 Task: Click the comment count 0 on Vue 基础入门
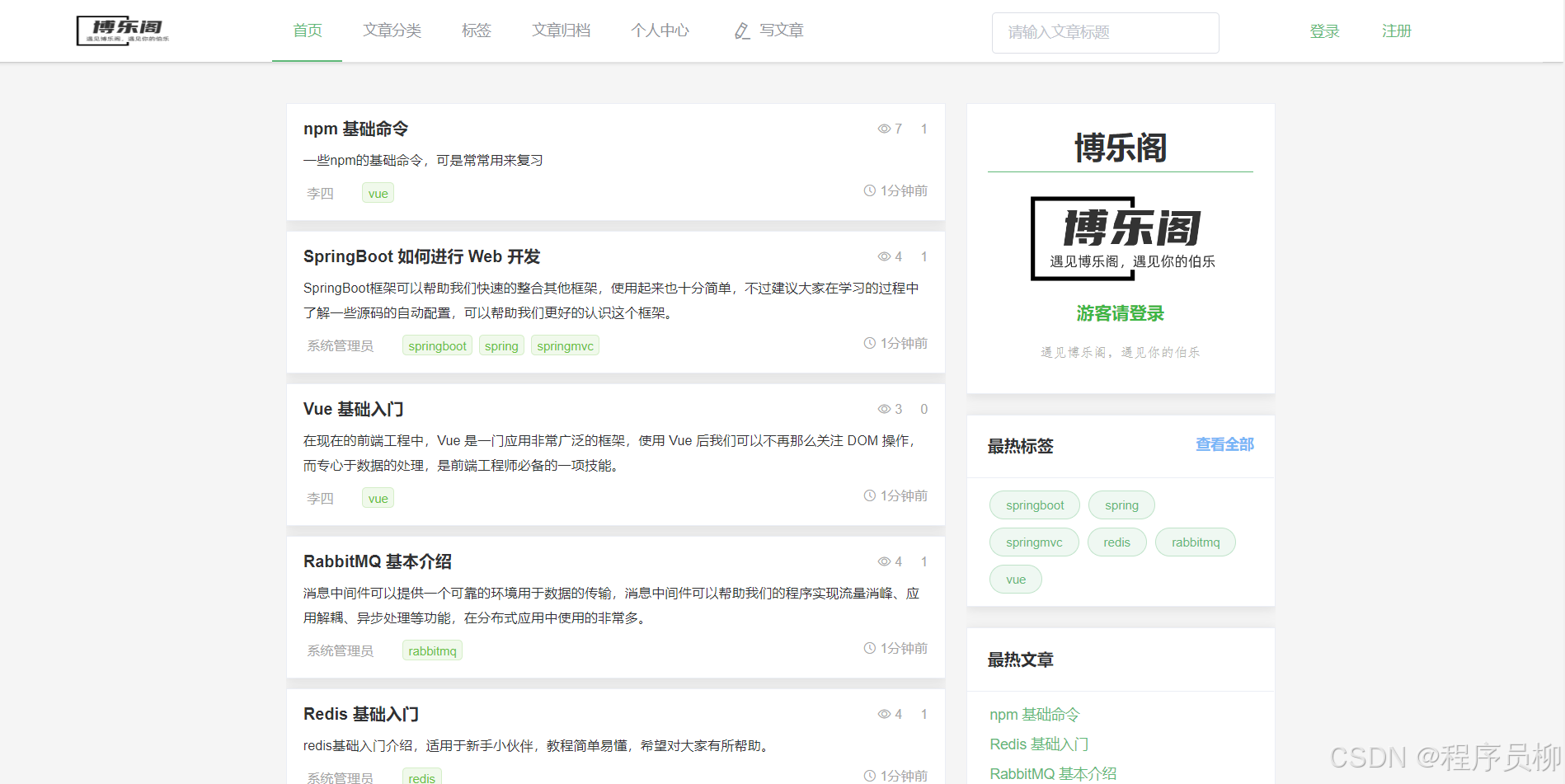pyautogui.click(x=924, y=409)
